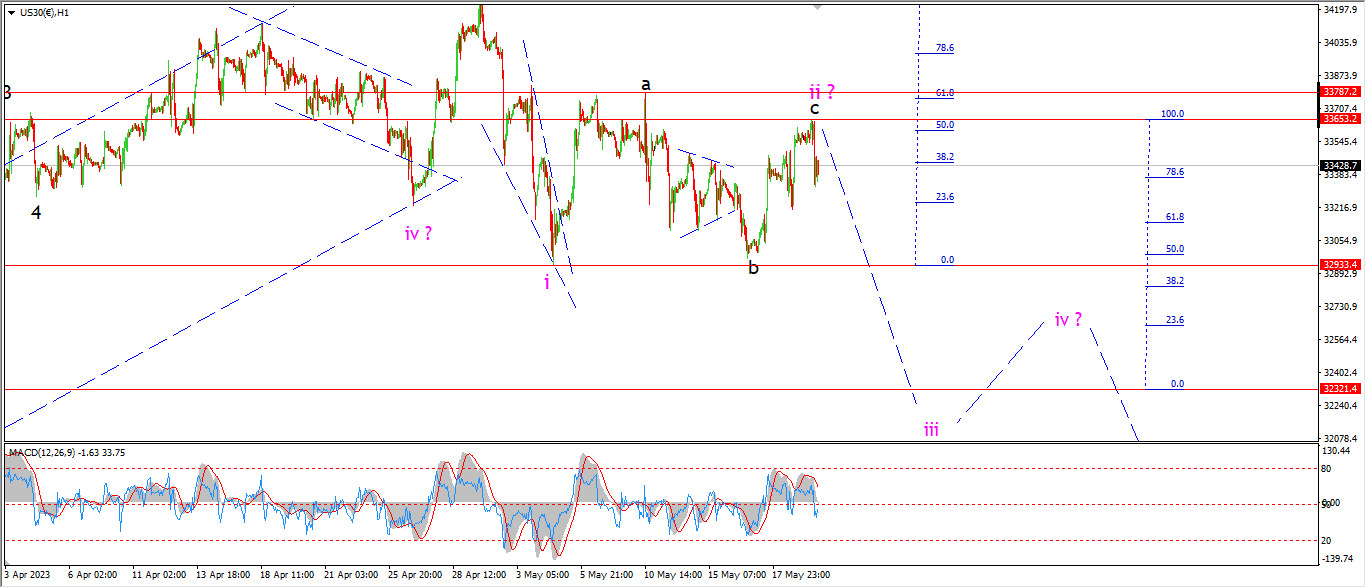Screen dimensions: 1366x588
Task: Click the 33545.4 price axis value
Action: coord(1338,142)
